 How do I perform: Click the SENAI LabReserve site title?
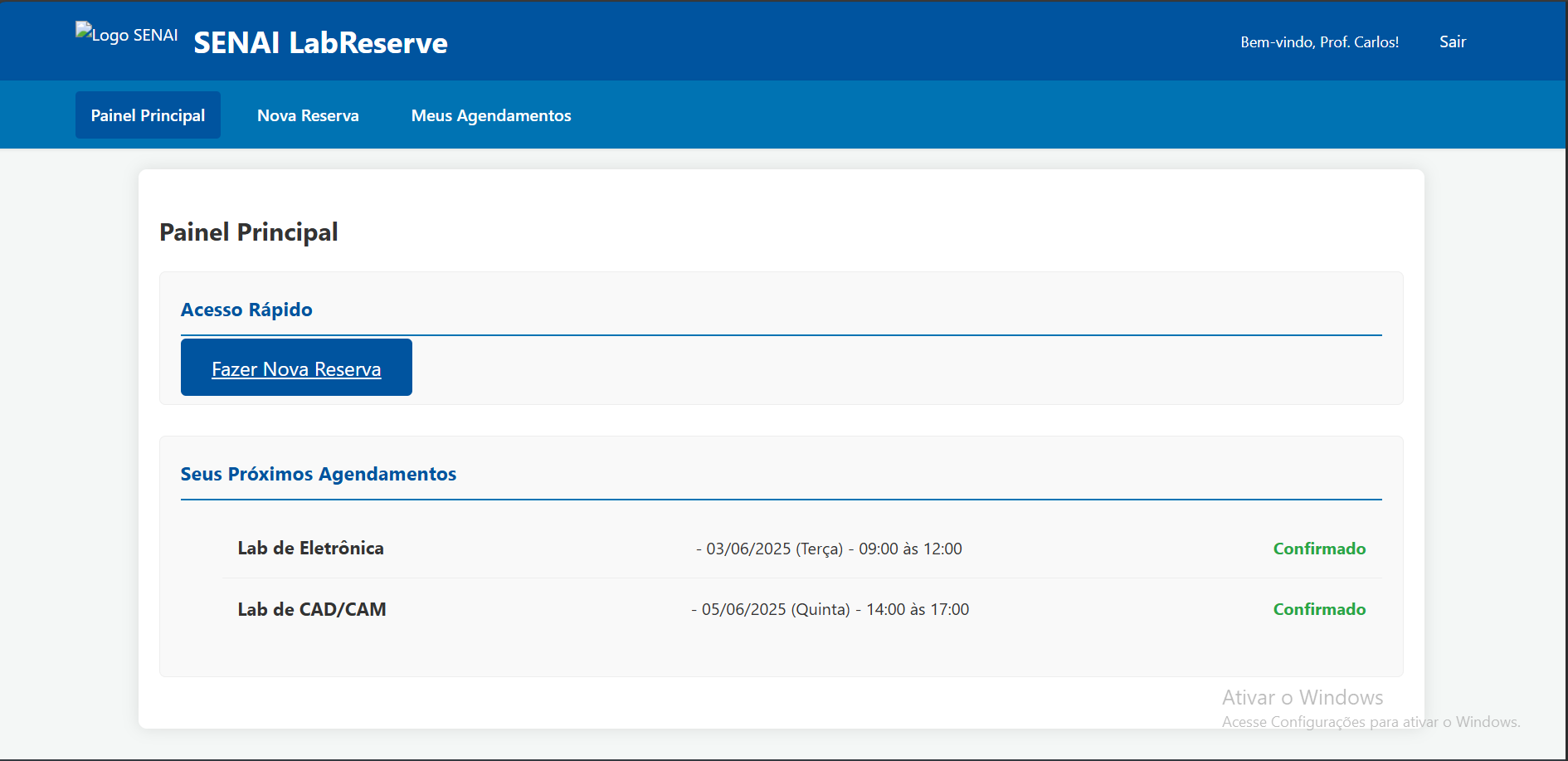click(x=320, y=43)
